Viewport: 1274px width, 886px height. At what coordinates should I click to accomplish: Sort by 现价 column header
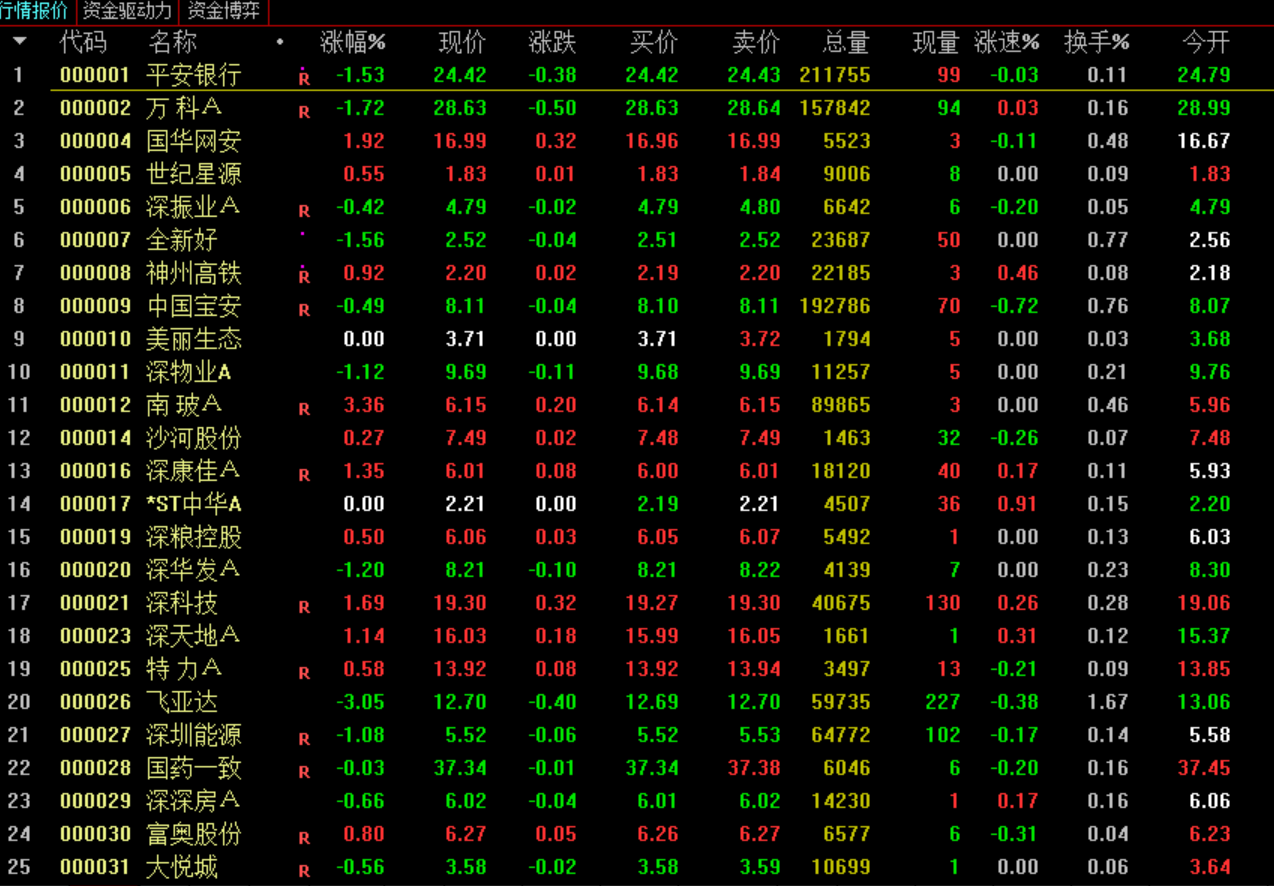point(462,42)
